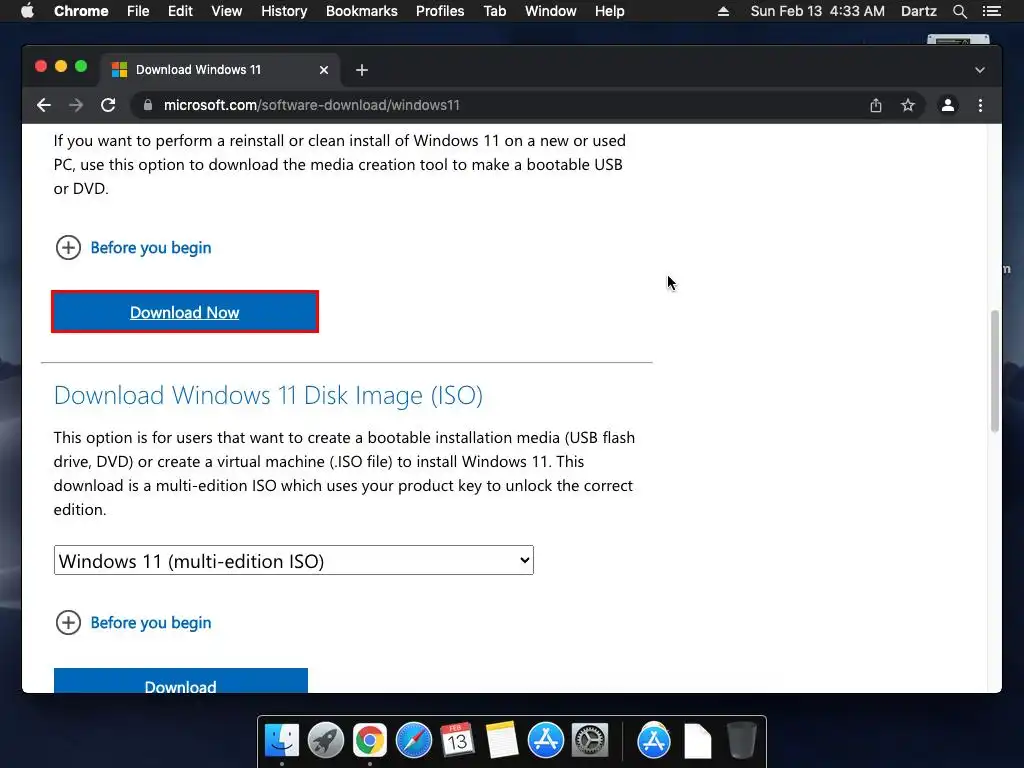This screenshot has height=768, width=1024.
Task: Open Notification Center list icon
Action: coord(991,11)
